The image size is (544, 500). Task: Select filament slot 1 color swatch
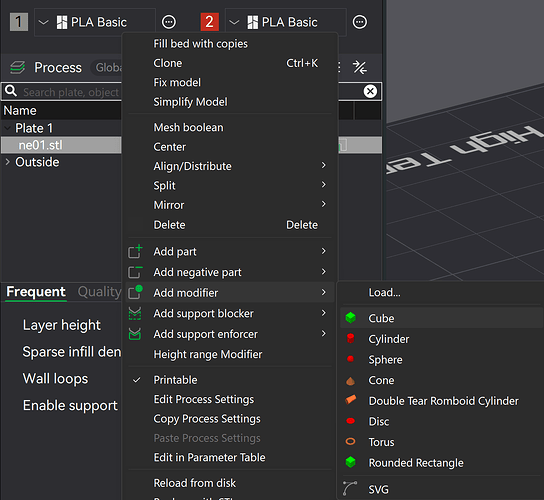coord(19,22)
